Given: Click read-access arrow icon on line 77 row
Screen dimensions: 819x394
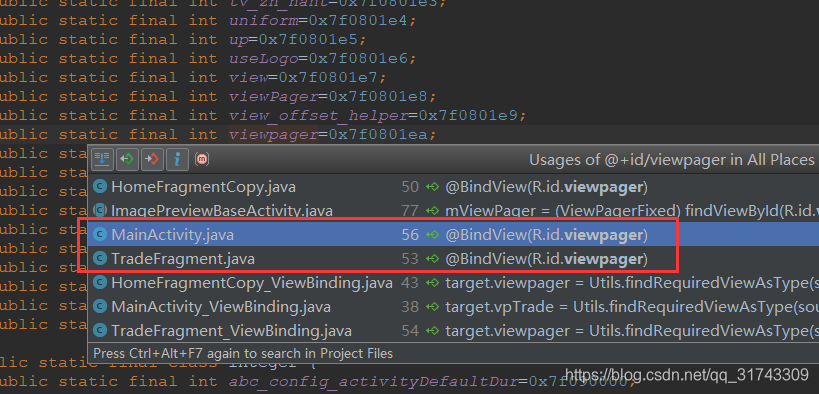Looking at the screenshot, I should (432, 211).
